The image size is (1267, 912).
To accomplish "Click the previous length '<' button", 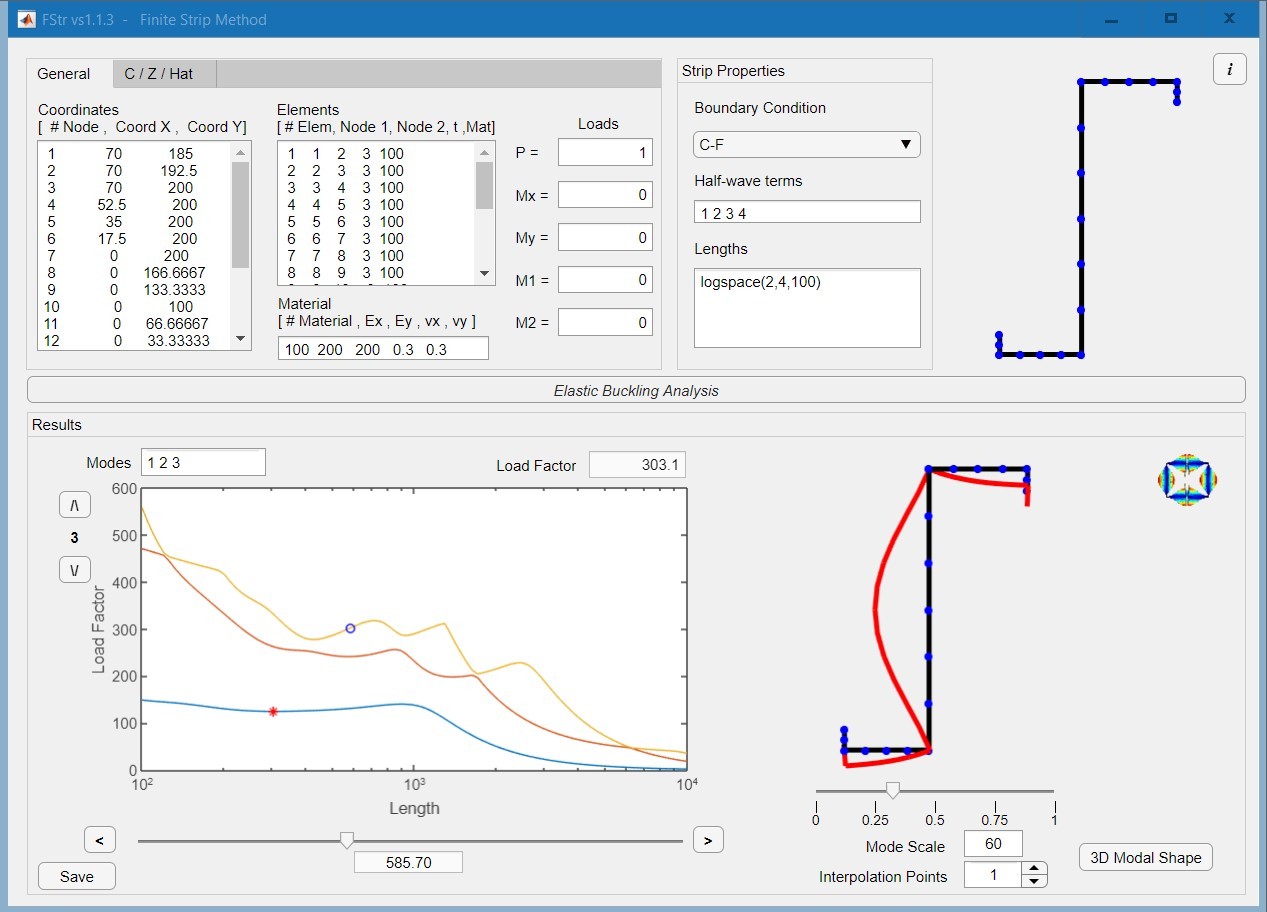I will pos(99,840).
